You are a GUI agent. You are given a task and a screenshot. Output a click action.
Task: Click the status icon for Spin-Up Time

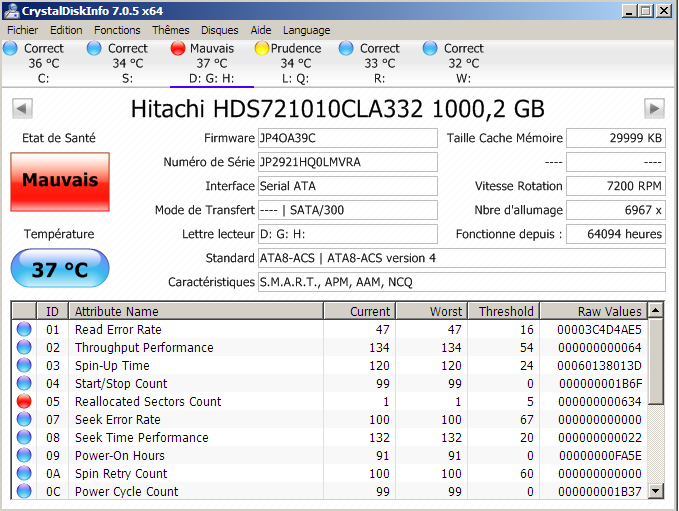click(x=24, y=365)
